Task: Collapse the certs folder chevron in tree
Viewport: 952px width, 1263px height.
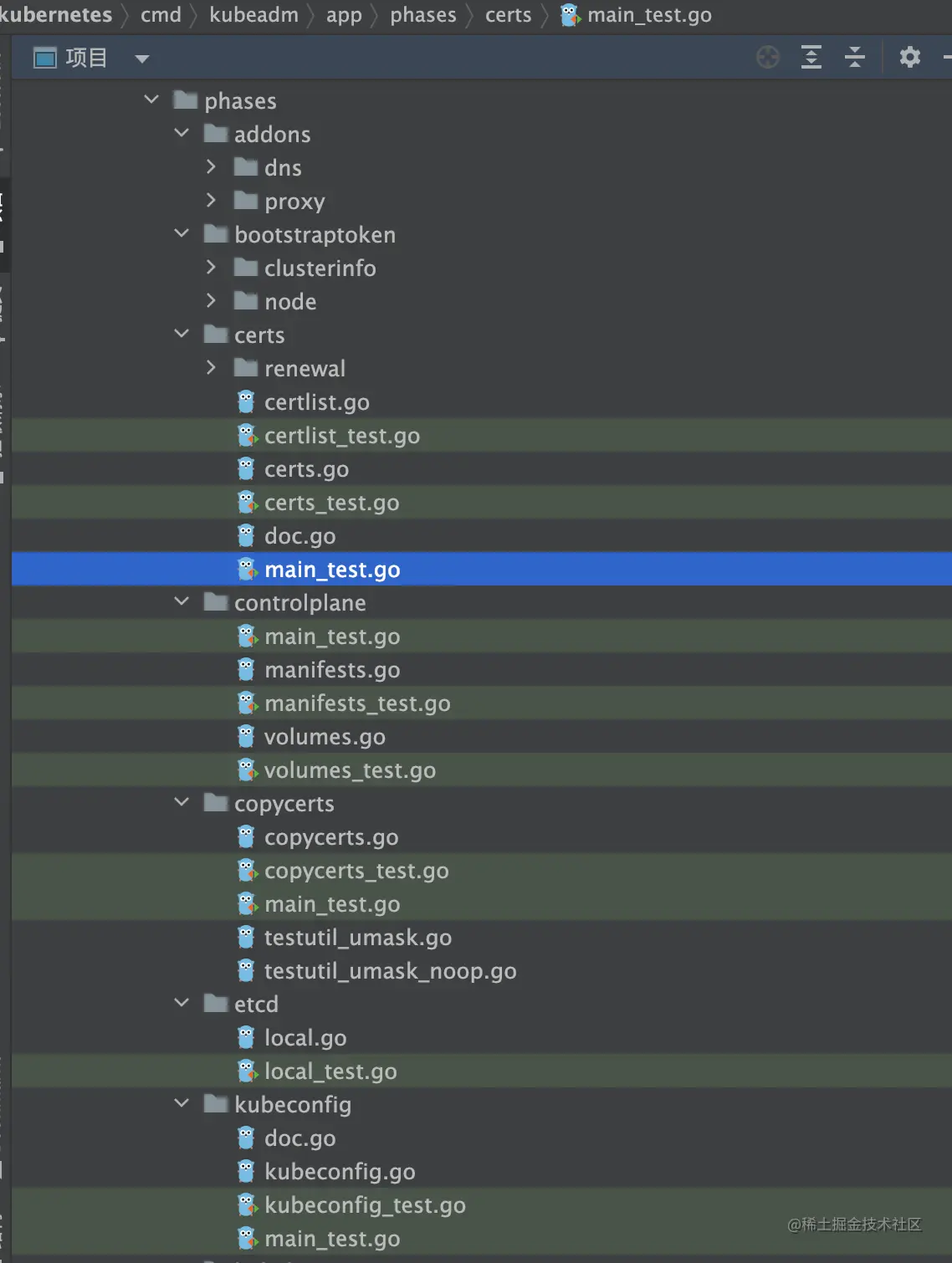Action: coord(182,334)
